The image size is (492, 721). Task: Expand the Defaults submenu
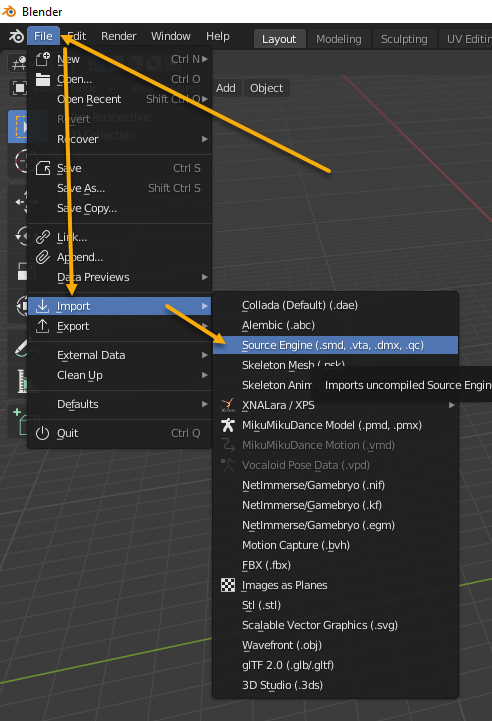[120, 404]
